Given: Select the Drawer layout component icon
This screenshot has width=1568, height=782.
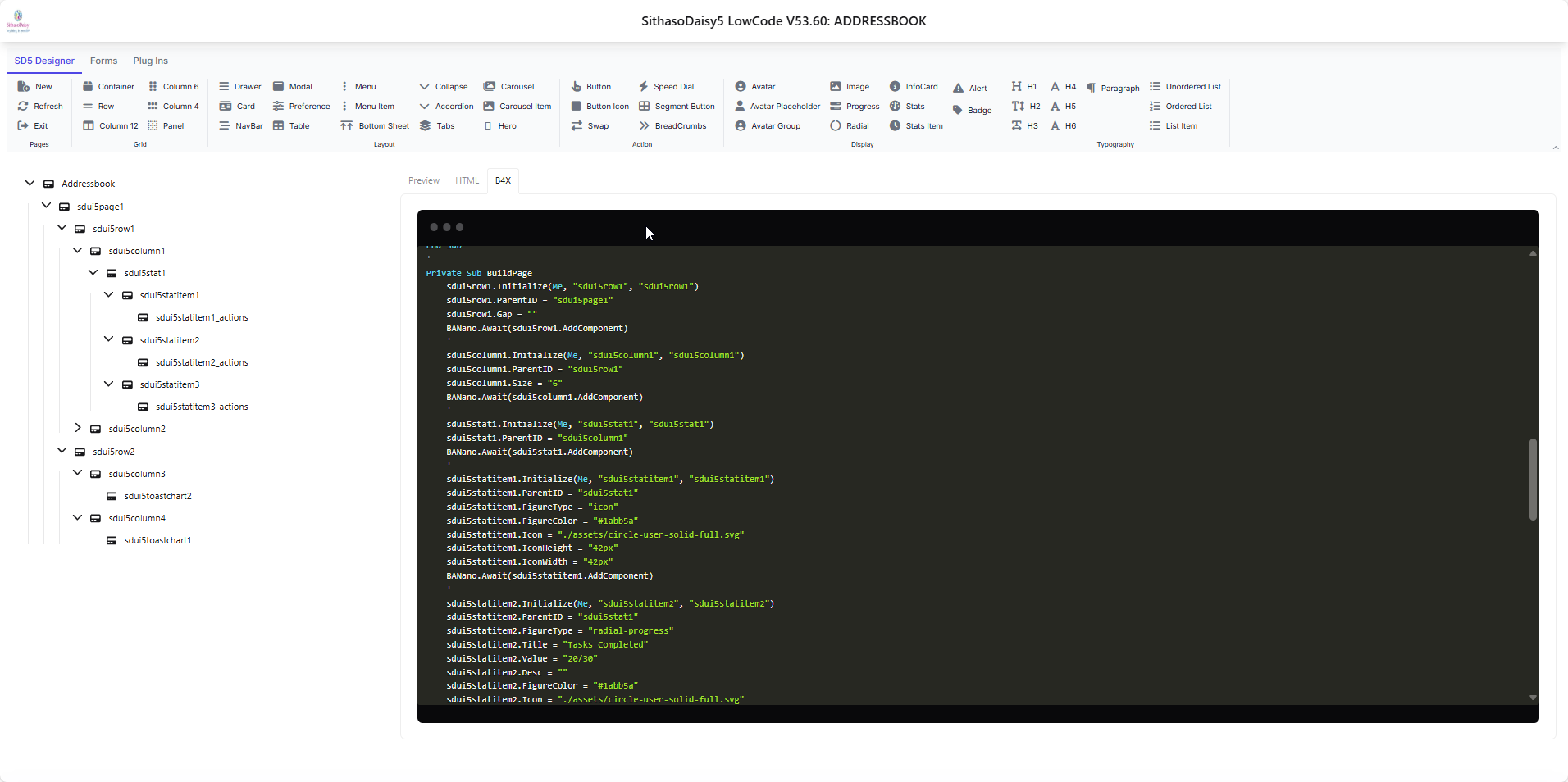Looking at the screenshot, I should 224,87.
